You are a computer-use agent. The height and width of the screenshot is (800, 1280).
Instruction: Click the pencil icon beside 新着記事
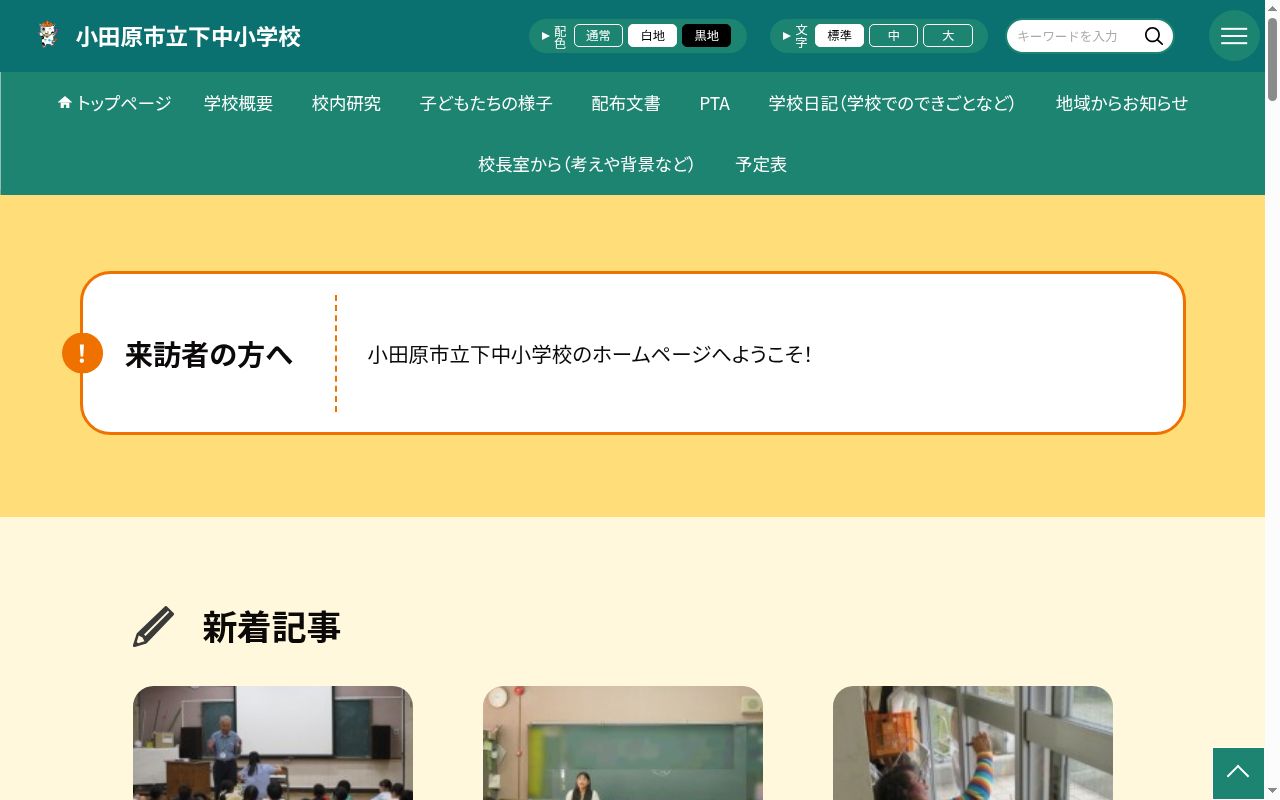coord(154,627)
